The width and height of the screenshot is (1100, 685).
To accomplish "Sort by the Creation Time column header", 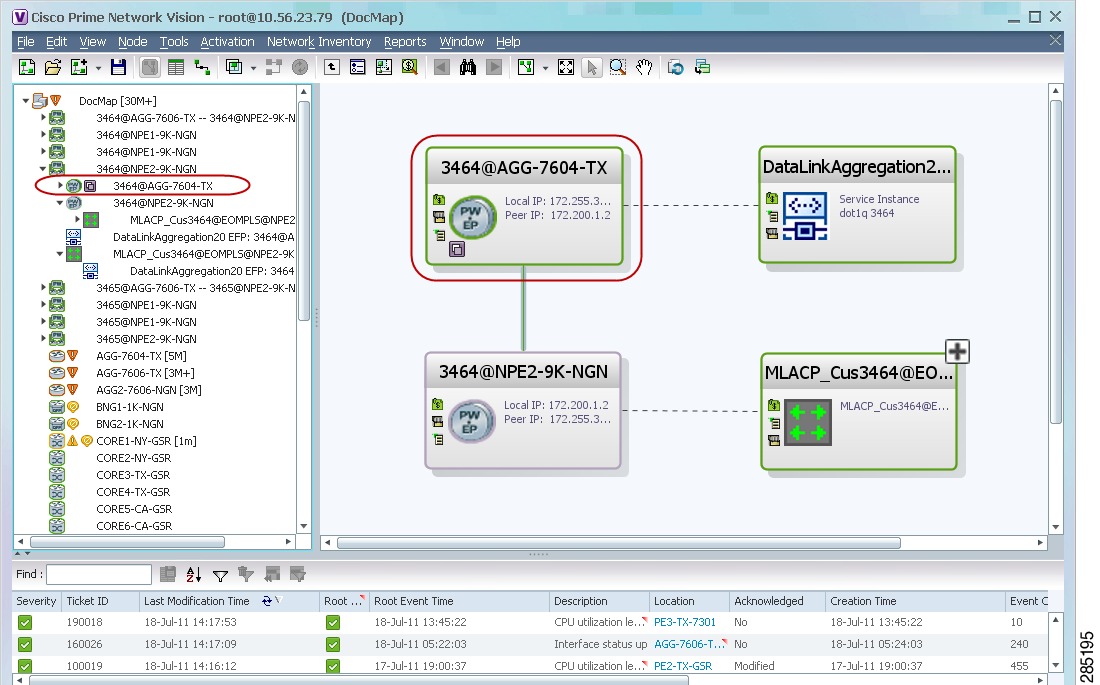I will 914,601.
